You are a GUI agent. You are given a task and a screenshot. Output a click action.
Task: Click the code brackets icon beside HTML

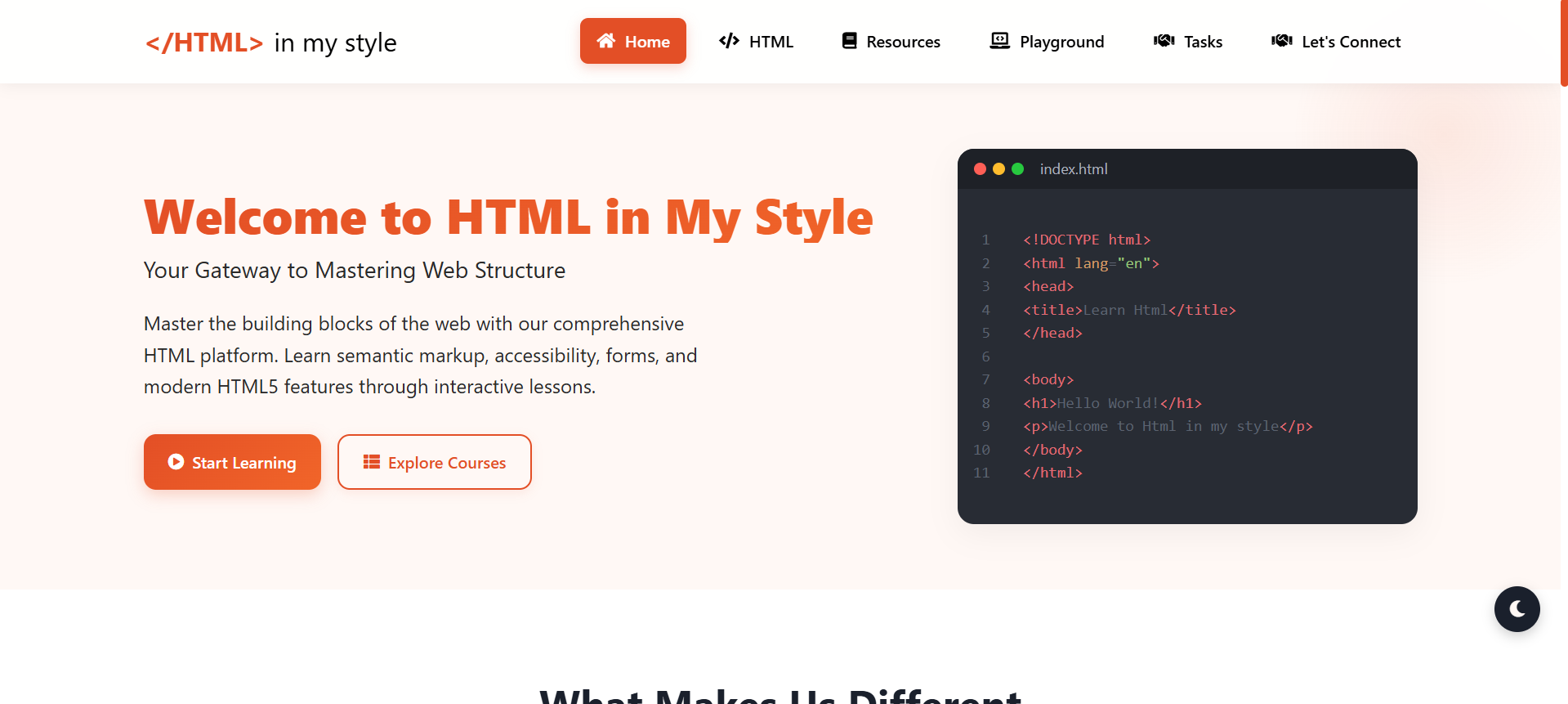729,41
